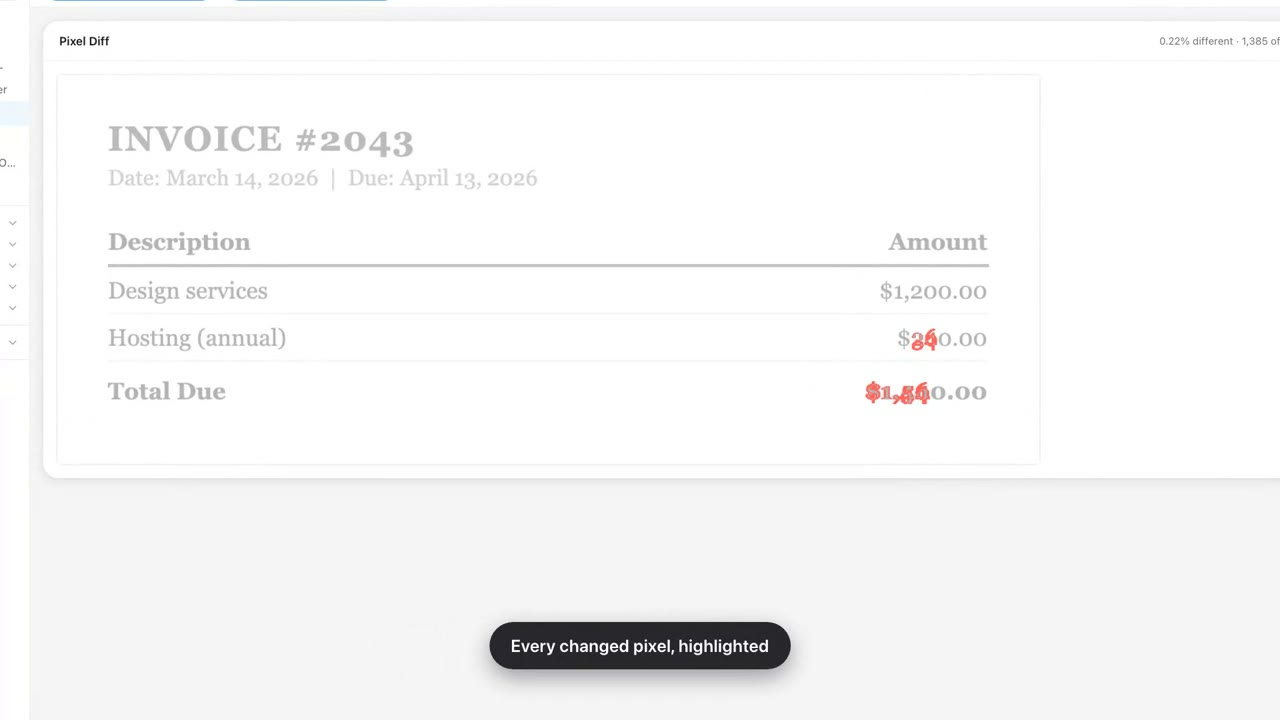
Task: Click the Total Due label
Action: point(167,391)
